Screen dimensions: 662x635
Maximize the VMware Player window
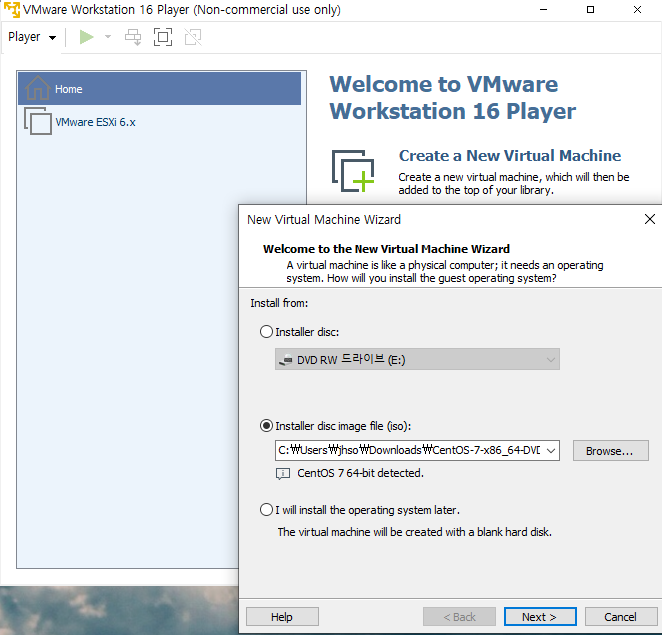[x=591, y=10]
